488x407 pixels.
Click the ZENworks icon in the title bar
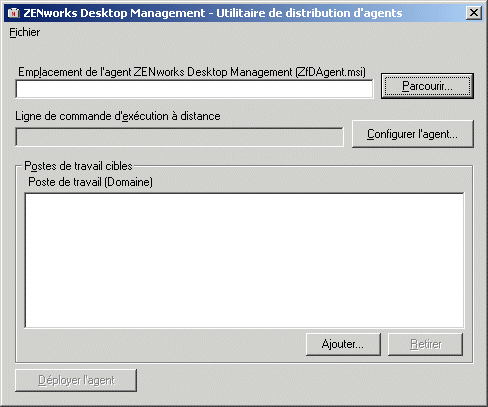pyautogui.click(x=14, y=13)
